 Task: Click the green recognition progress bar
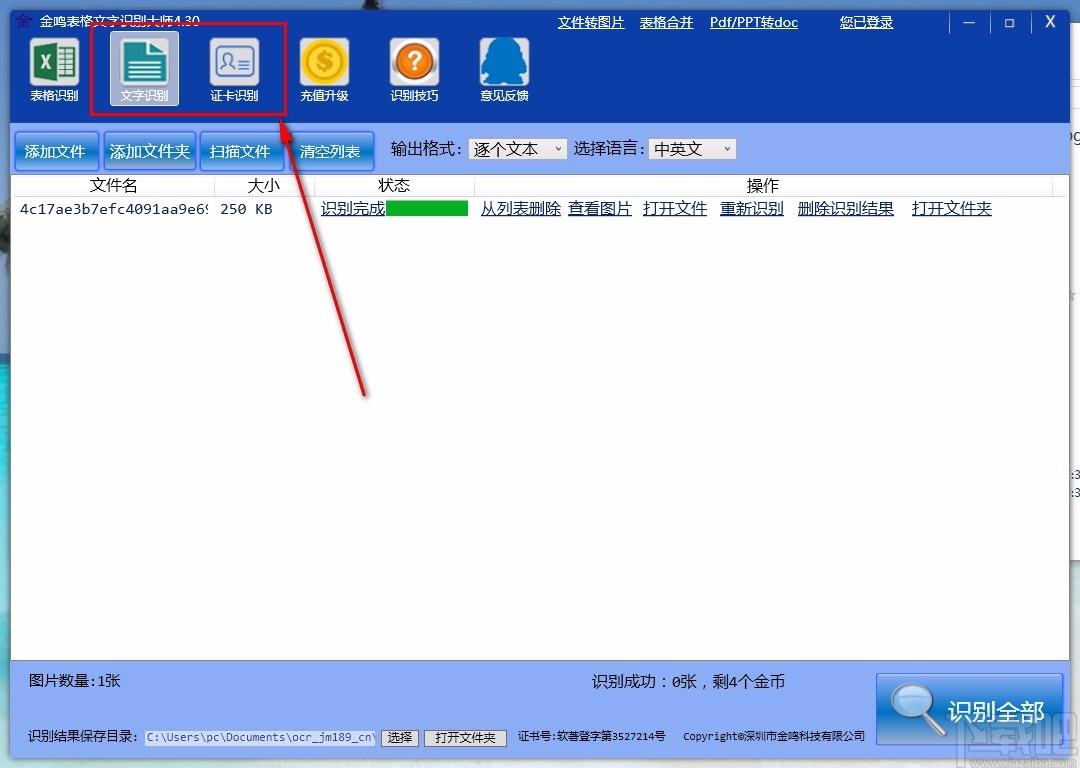pyautogui.click(x=427, y=209)
